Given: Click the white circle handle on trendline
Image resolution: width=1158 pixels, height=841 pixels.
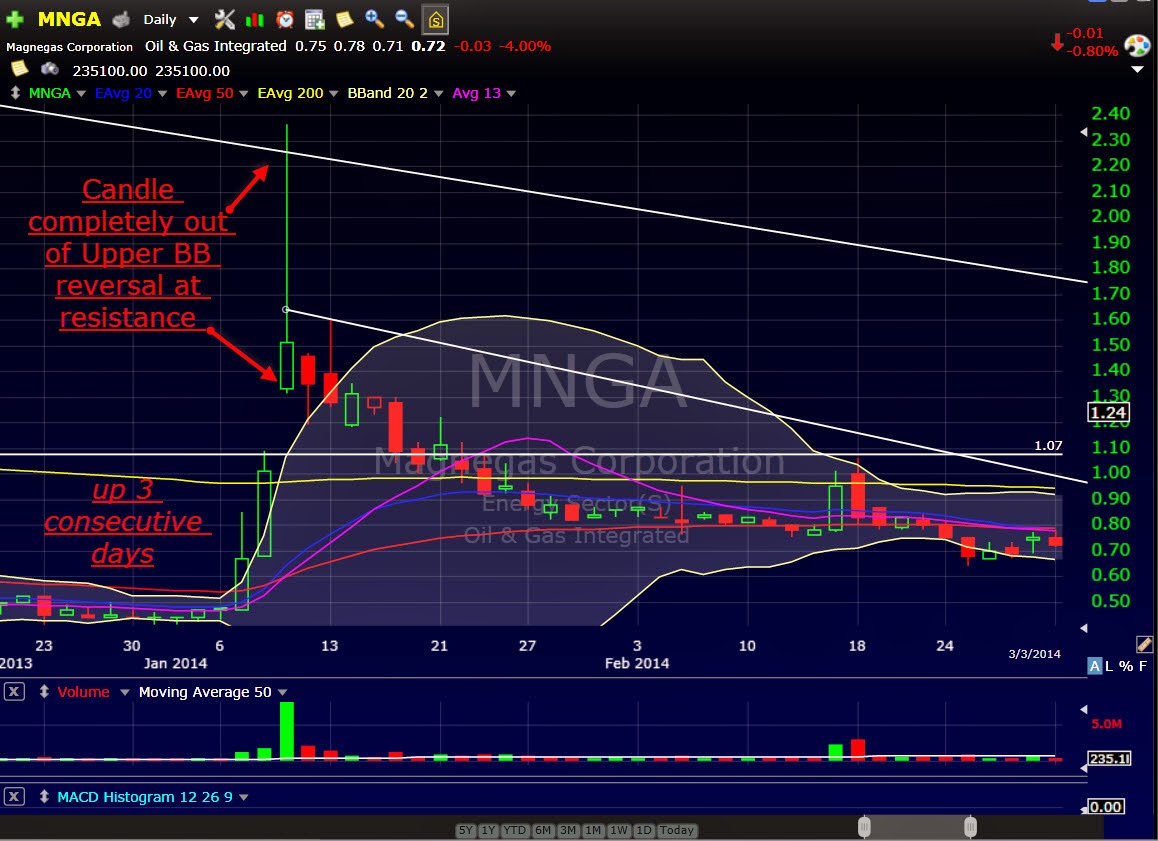Looking at the screenshot, I should [286, 309].
